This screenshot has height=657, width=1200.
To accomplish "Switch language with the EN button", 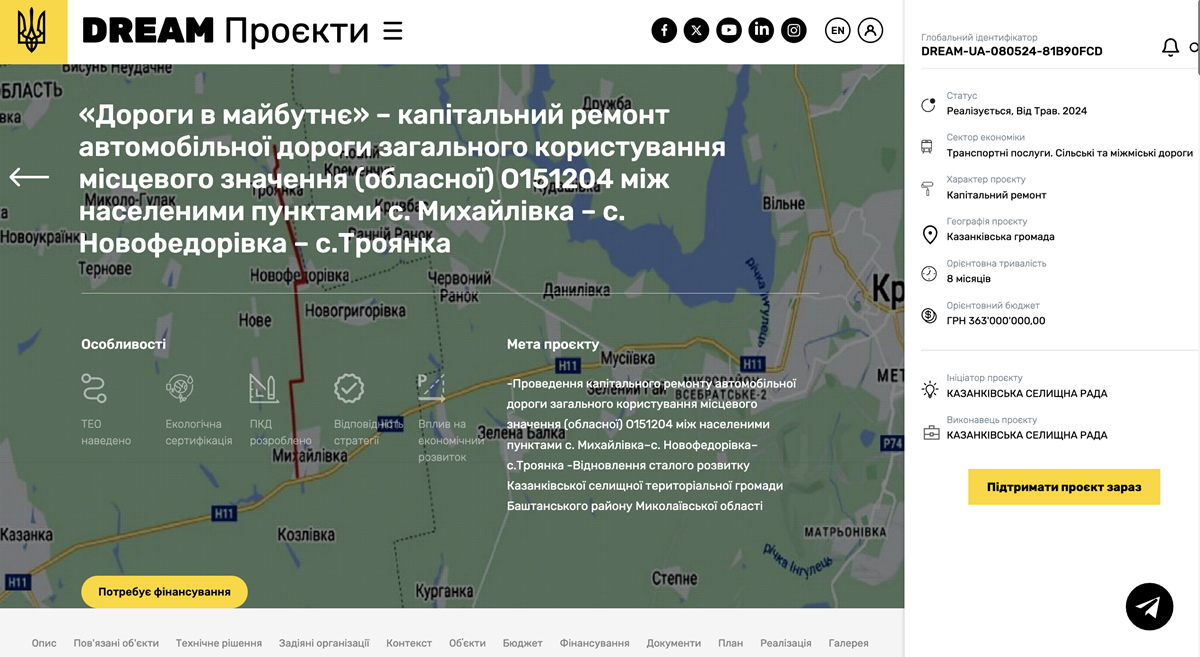I will (x=838, y=31).
